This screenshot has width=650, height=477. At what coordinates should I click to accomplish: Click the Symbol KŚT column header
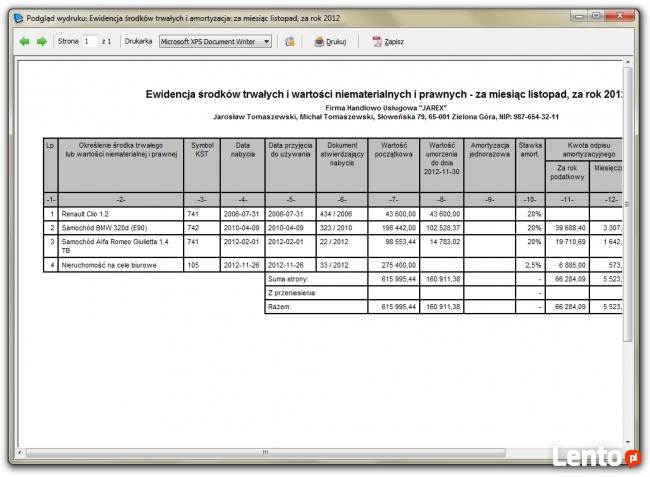[202, 165]
